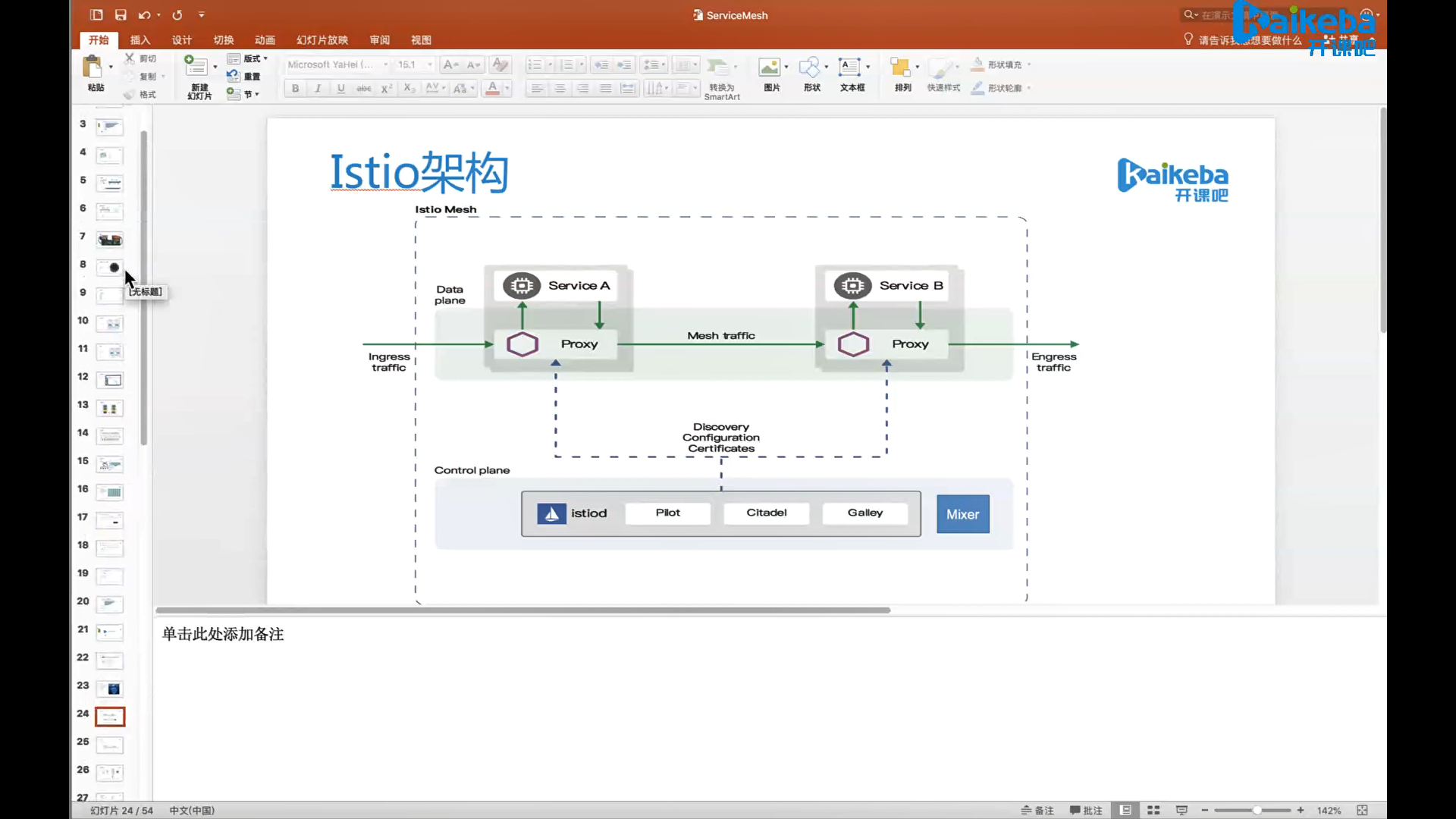Open the 插入 ribbon tab
The height and width of the screenshot is (819, 1456).
[x=140, y=39]
